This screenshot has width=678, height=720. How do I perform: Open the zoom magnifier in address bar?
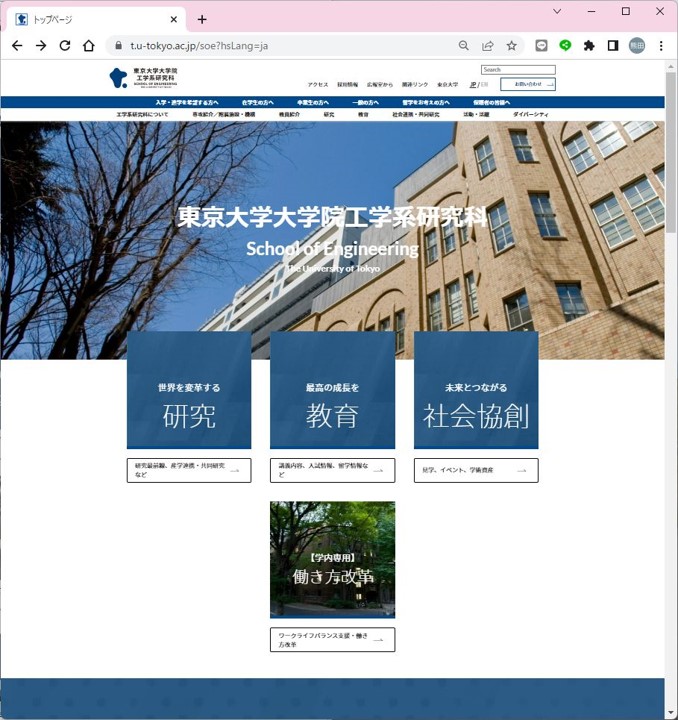point(464,45)
